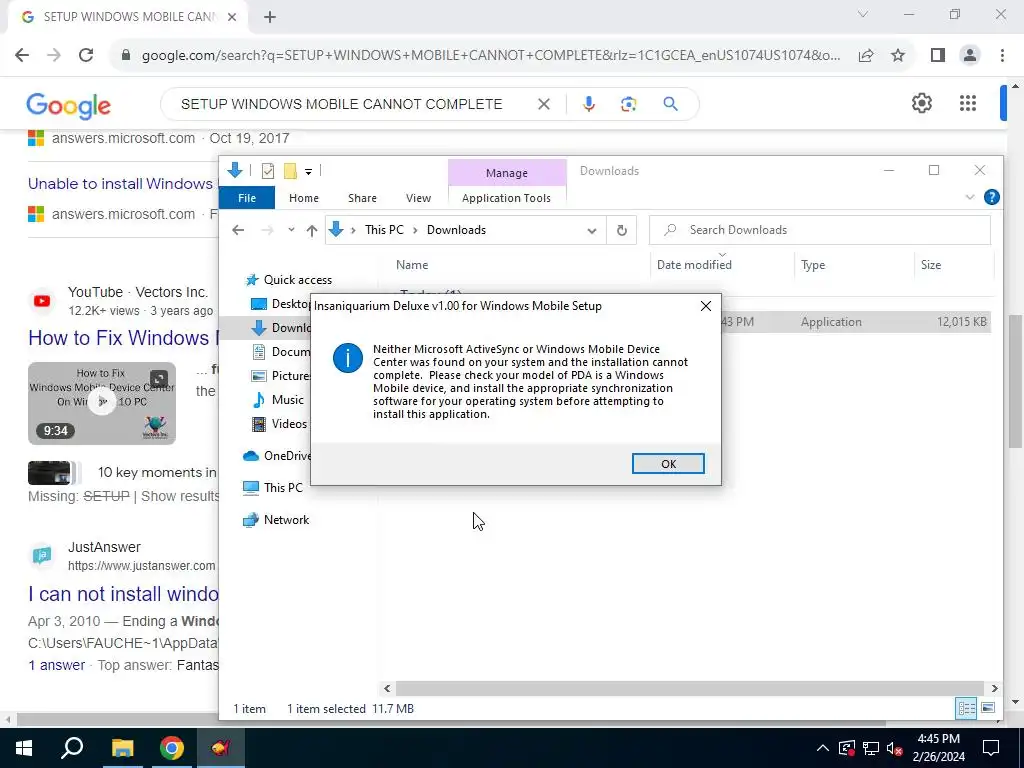1024x768 pixels.
Task: Search by image lens icon
Action: [629, 104]
